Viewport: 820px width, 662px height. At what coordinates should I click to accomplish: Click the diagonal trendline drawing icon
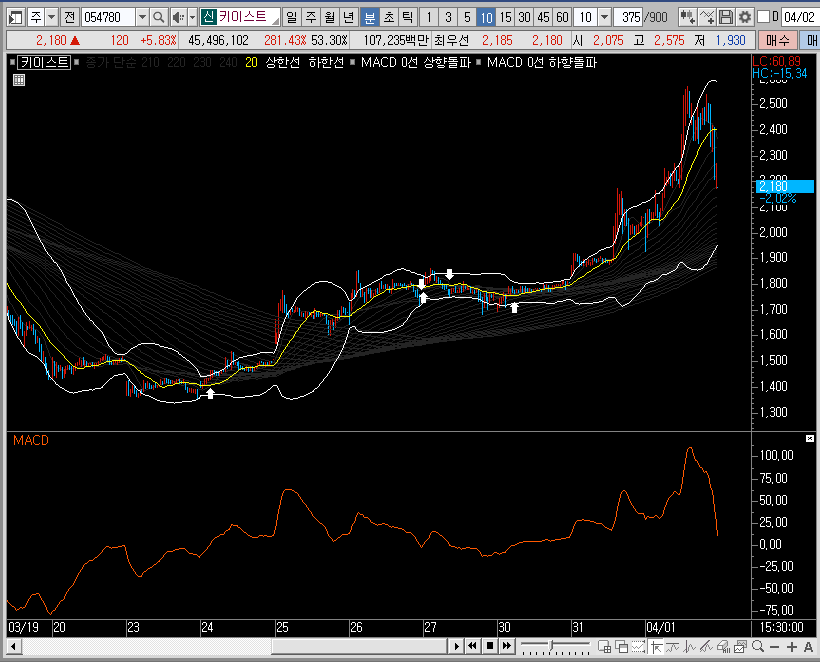[706, 647]
